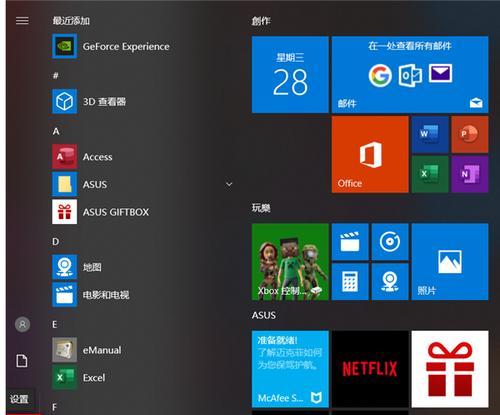Open the red gift box tile
Screen dimensions: 500x415
pos(450,369)
